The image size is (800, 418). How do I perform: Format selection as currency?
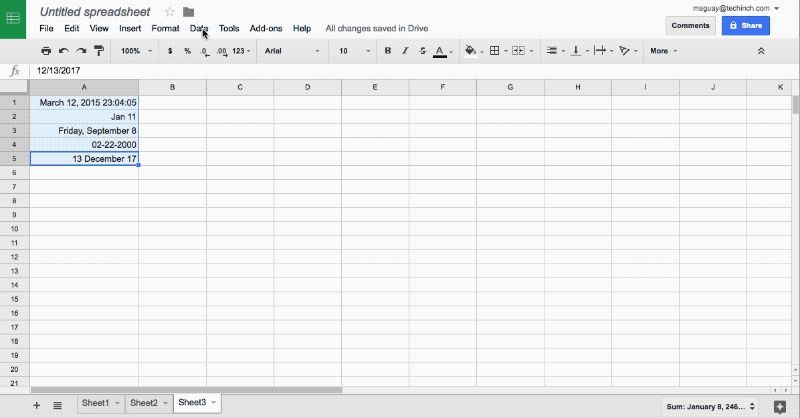pyautogui.click(x=170, y=50)
